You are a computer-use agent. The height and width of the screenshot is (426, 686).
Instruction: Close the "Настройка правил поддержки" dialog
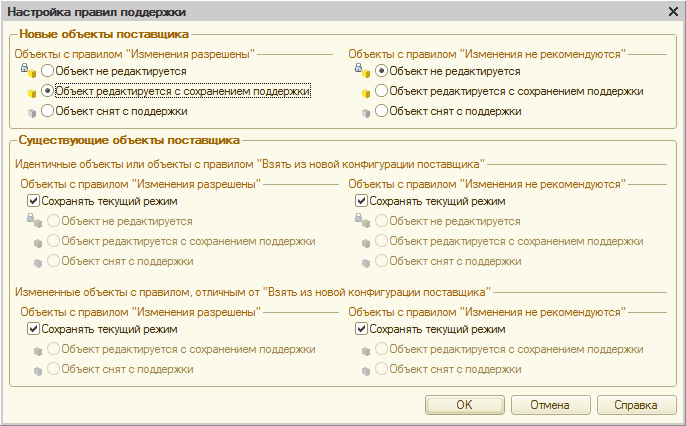tap(672, 10)
